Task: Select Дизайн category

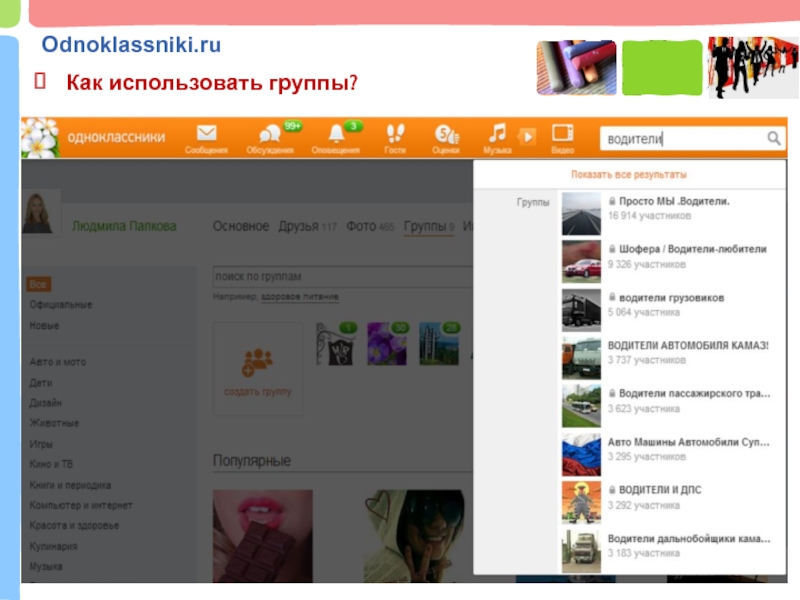Action: point(45,403)
